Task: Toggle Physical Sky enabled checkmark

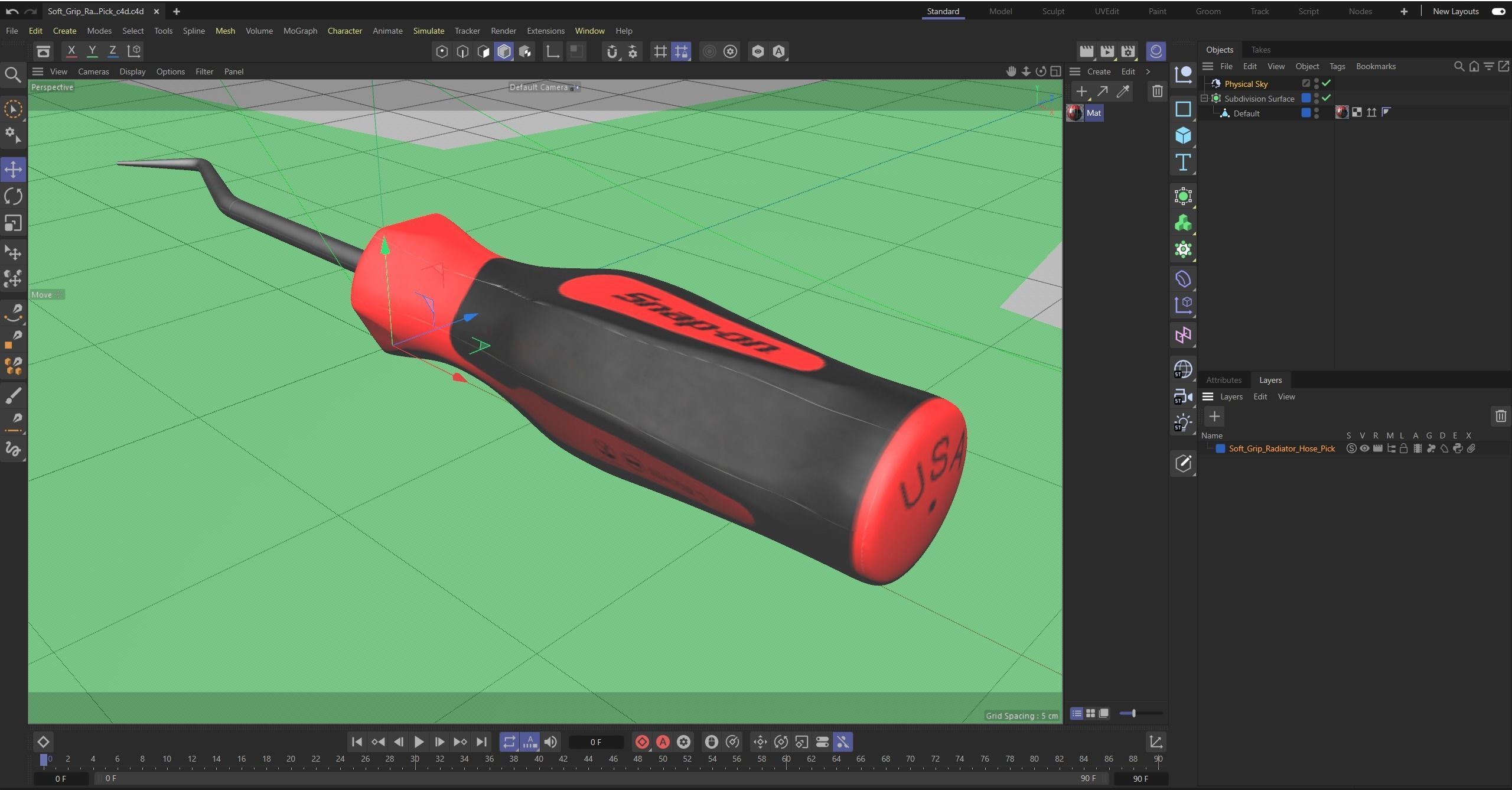Action: click(1327, 83)
